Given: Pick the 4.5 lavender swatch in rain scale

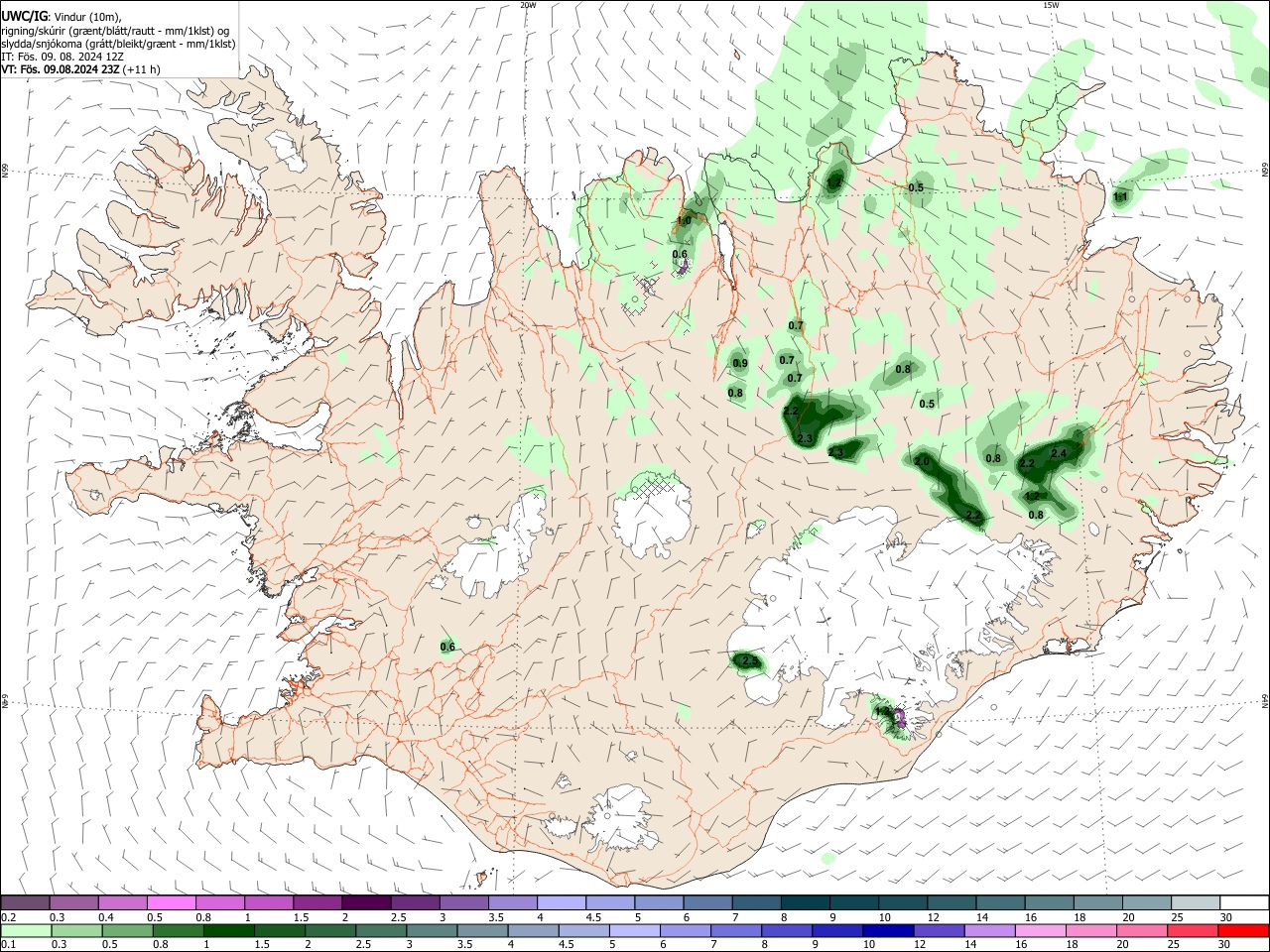Looking at the screenshot, I should [x=583, y=931].
